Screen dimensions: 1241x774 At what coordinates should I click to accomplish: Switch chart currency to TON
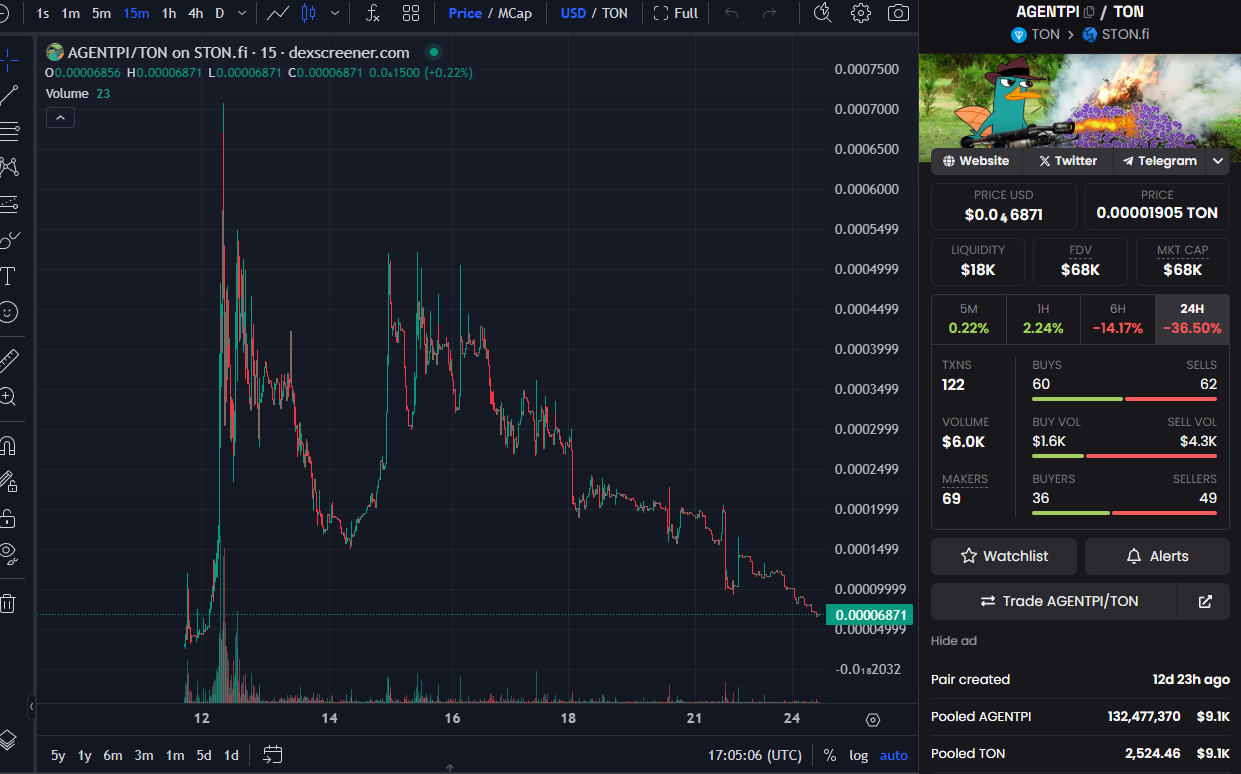[615, 13]
